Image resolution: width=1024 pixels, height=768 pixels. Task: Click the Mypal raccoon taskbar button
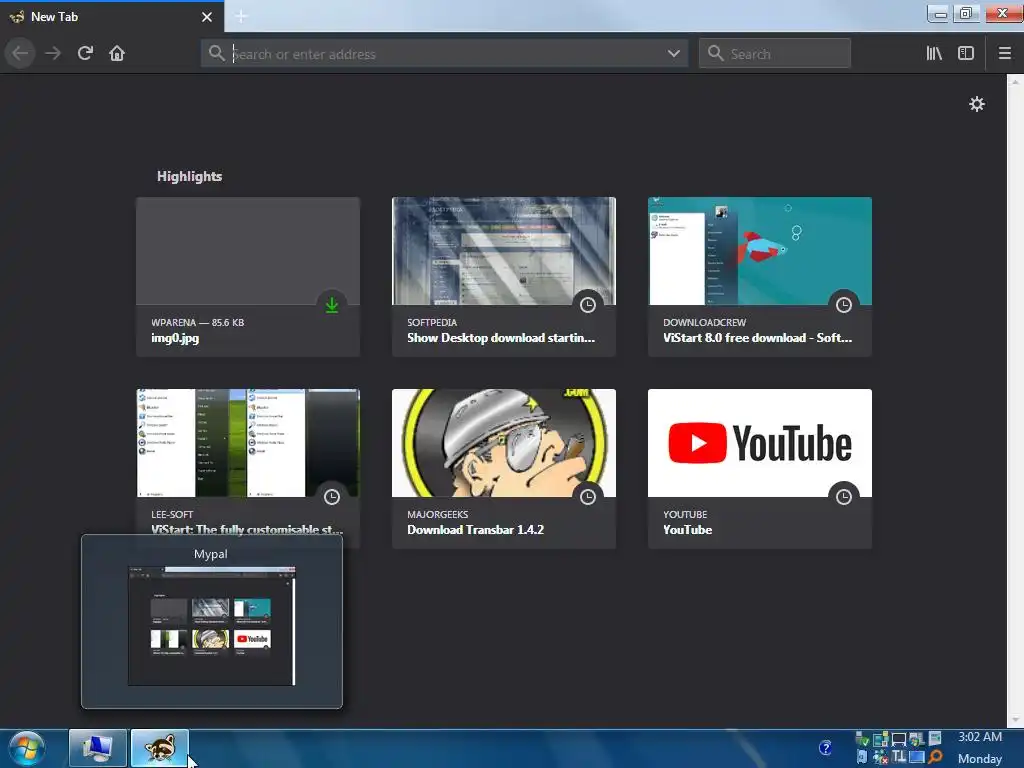[160, 748]
